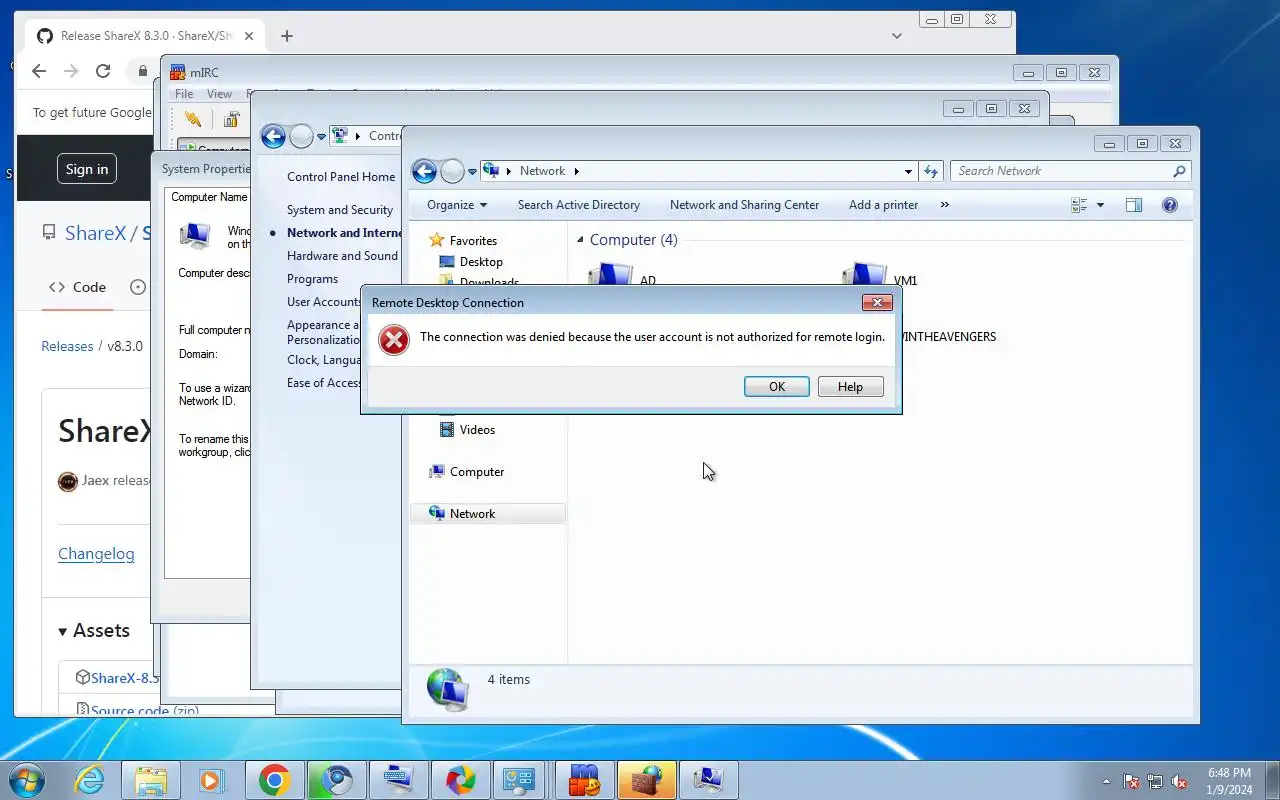Select Computer in the navigation pane
Viewport: 1280px width, 800px height.
[x=476, y=472]
